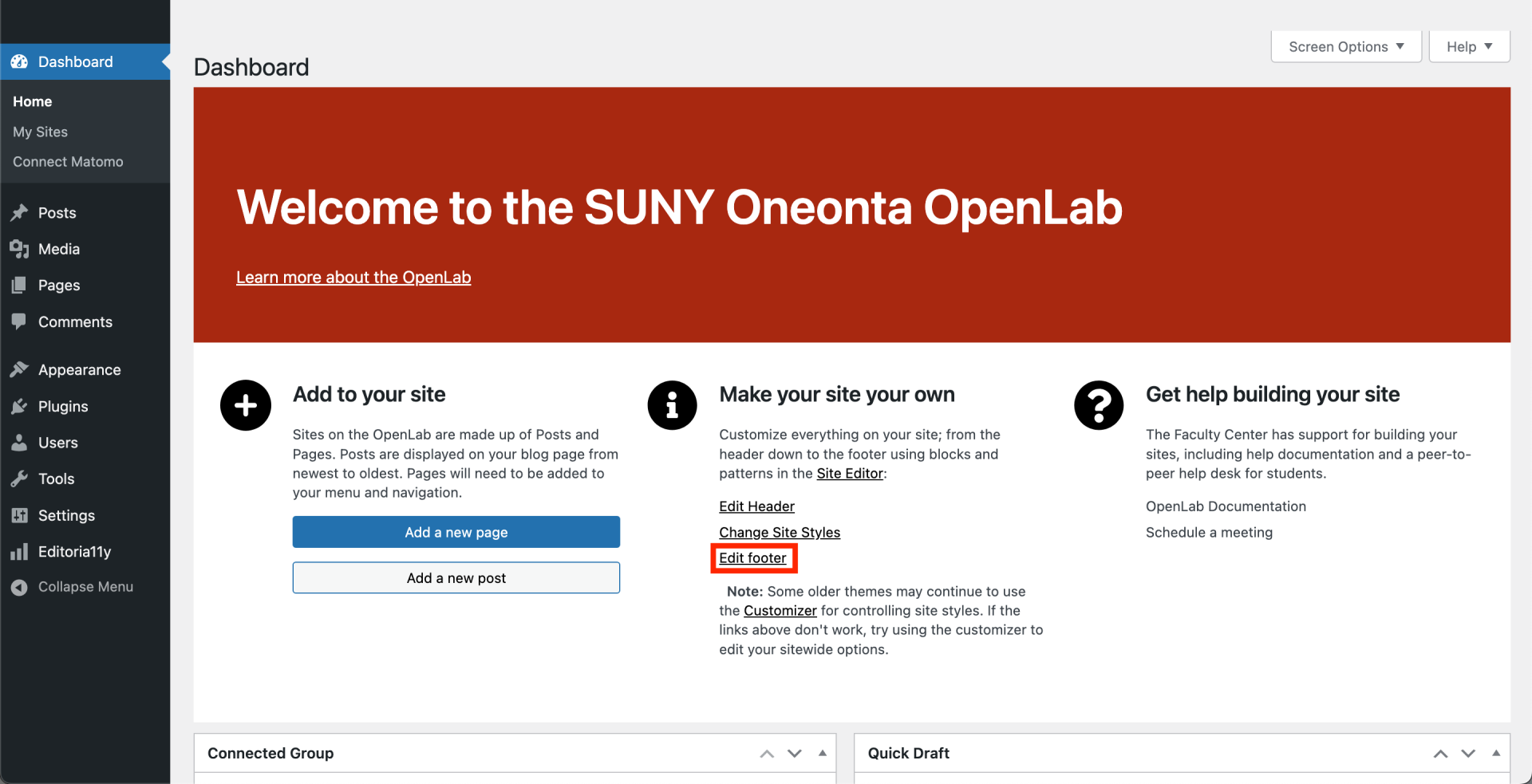
Task: Click Schedule a meeting link
Action: (1209, 532)
